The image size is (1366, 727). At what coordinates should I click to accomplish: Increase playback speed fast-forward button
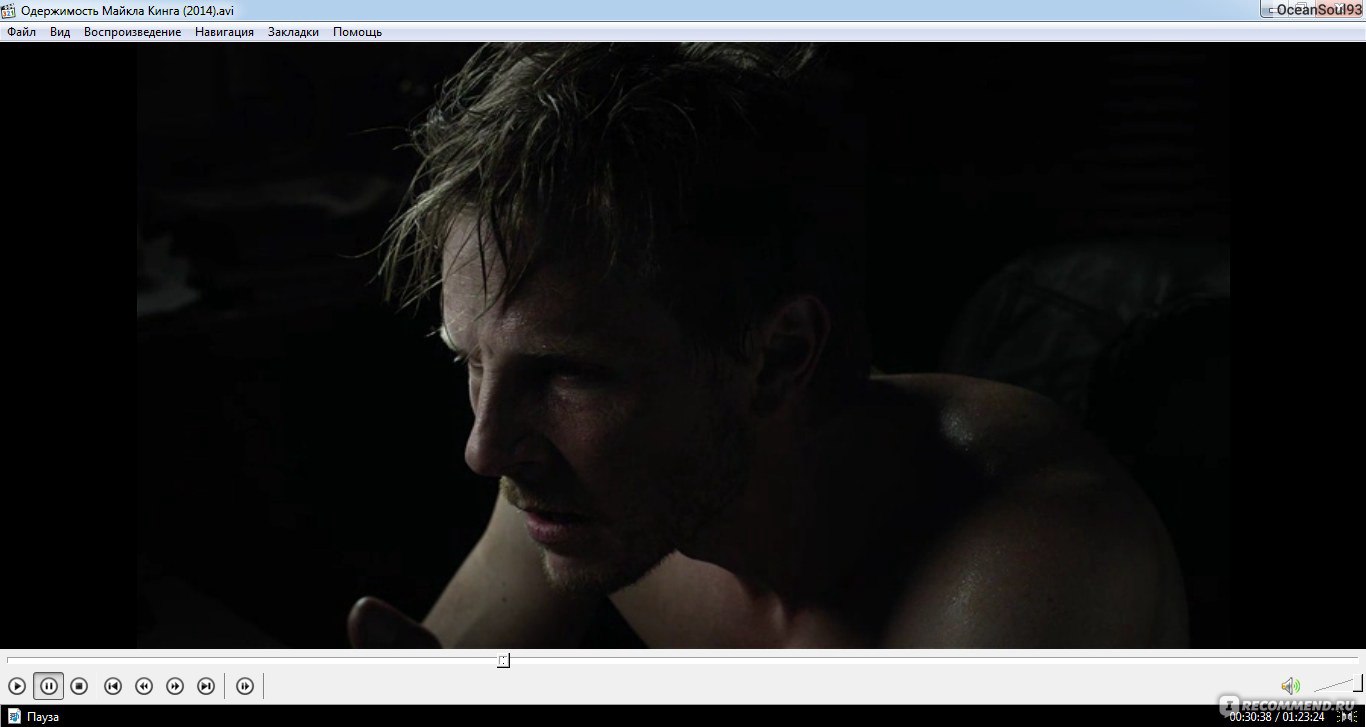[175, 686]
